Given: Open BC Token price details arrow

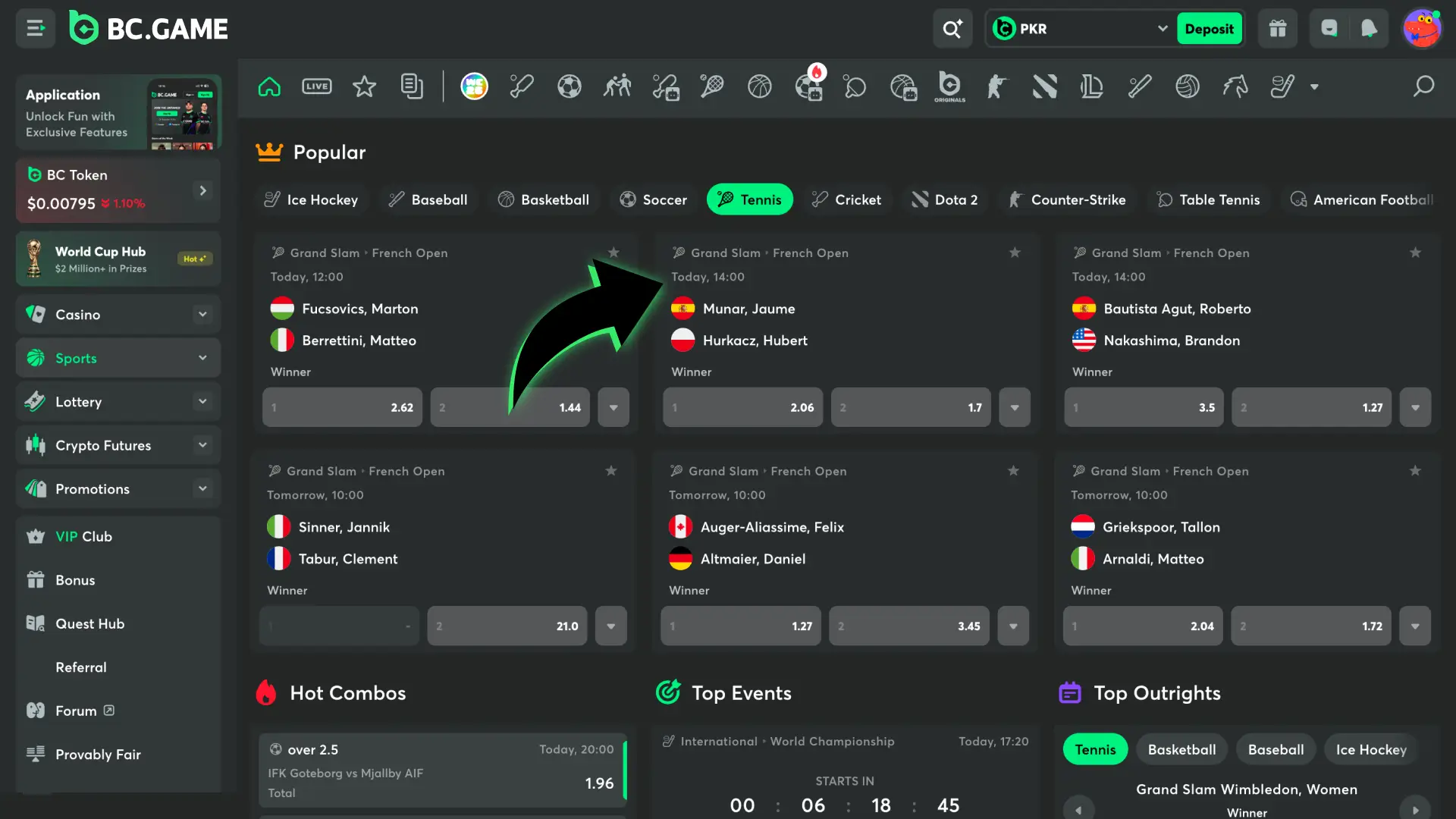Looking at the screenshot, I should 202,190.
